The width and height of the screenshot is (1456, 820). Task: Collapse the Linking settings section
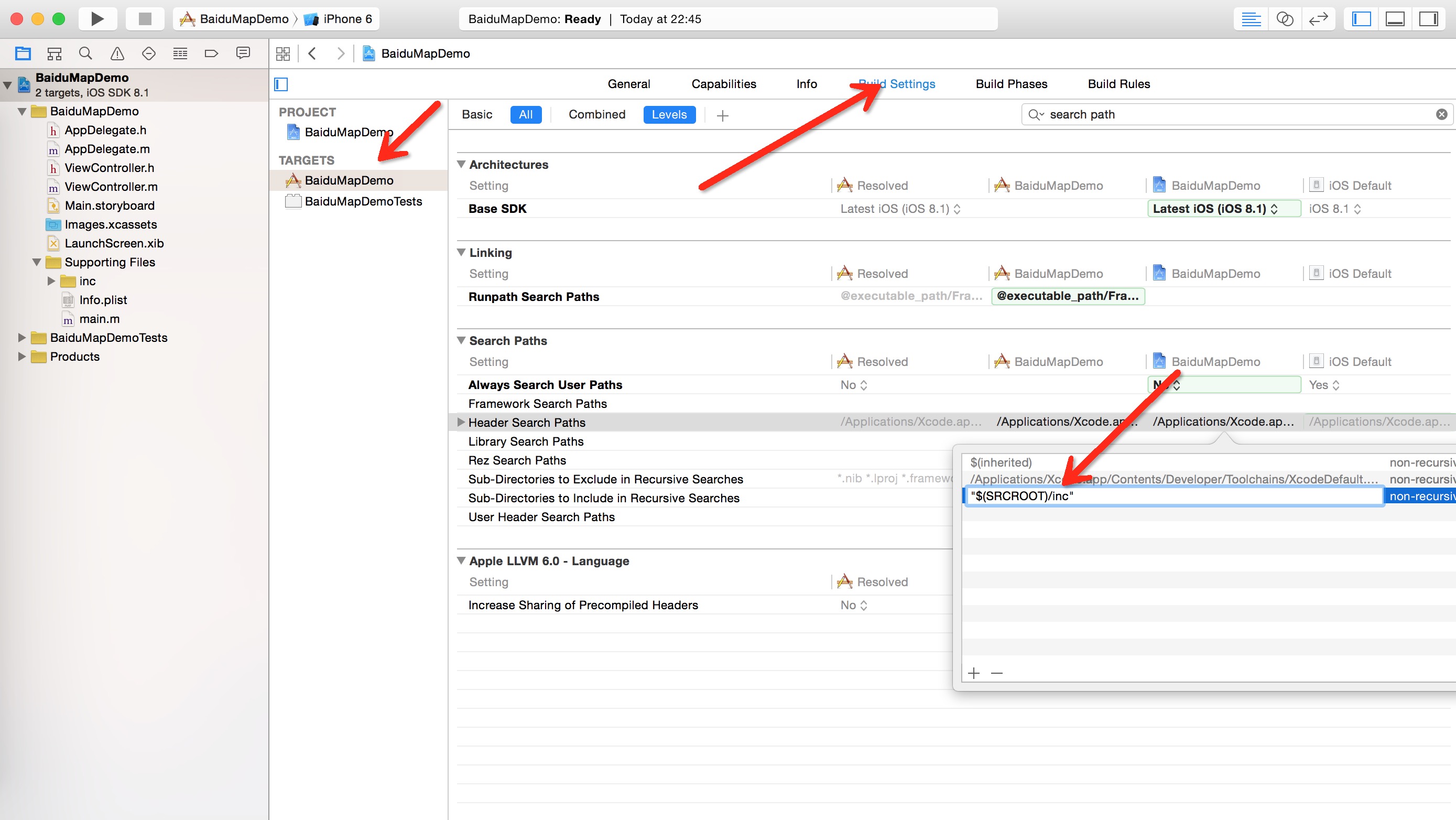point(461,253)
